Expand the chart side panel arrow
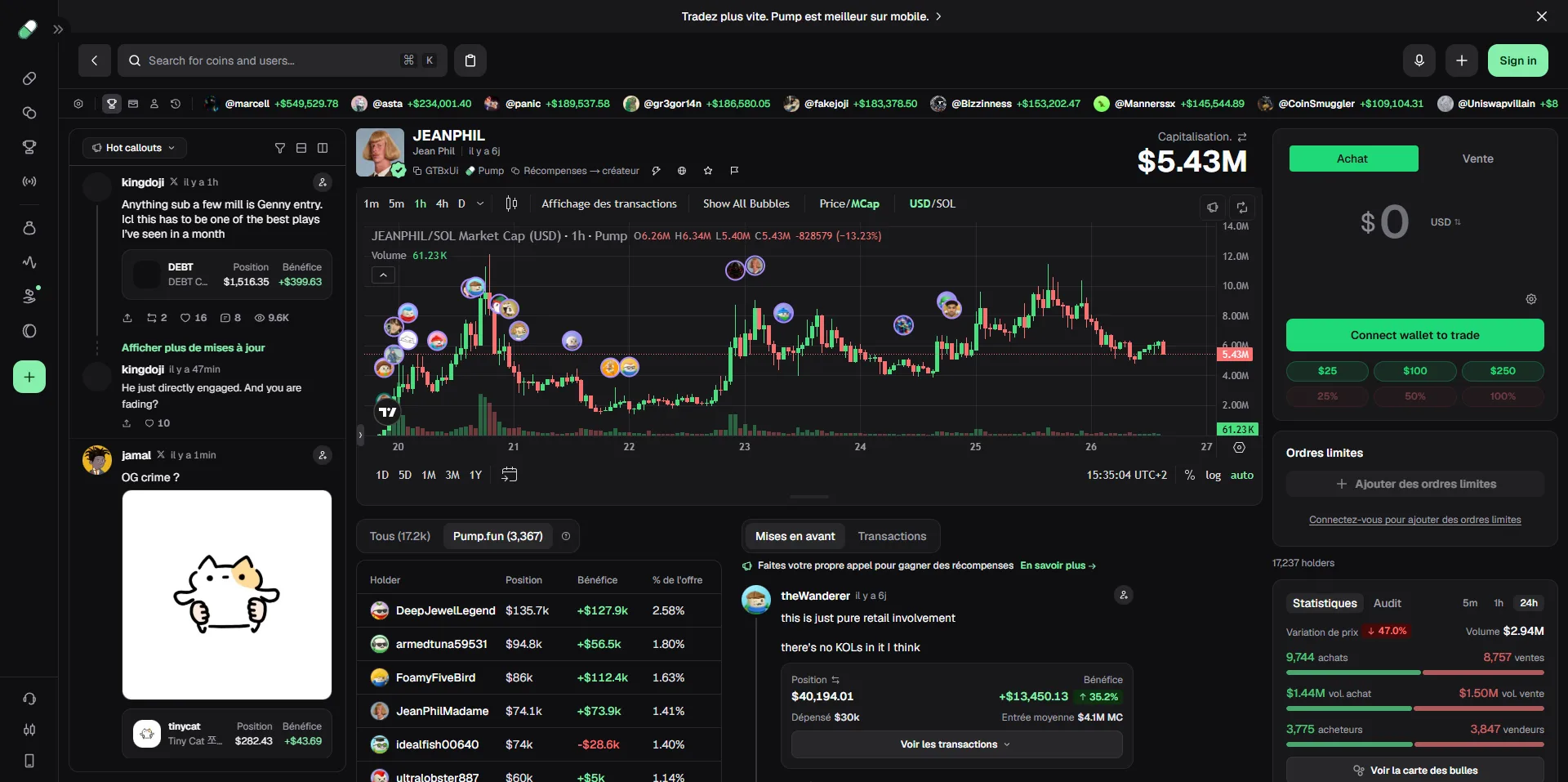1568x782 pixels. (360, 435)
